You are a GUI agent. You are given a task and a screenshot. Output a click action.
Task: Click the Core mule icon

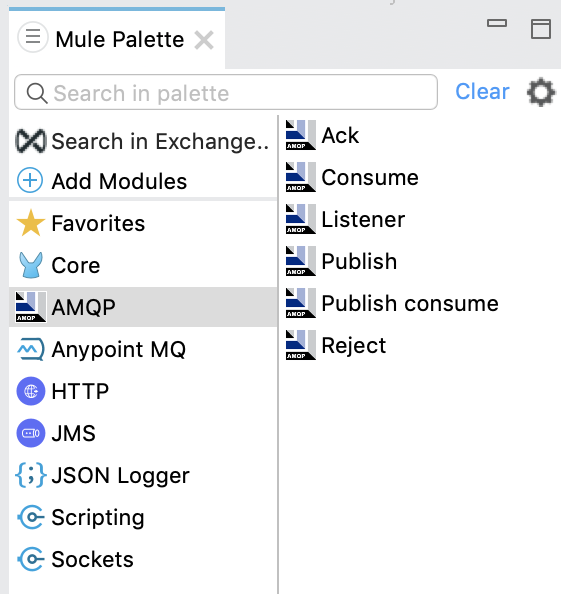pyautogui.click(x=31, y=265)
